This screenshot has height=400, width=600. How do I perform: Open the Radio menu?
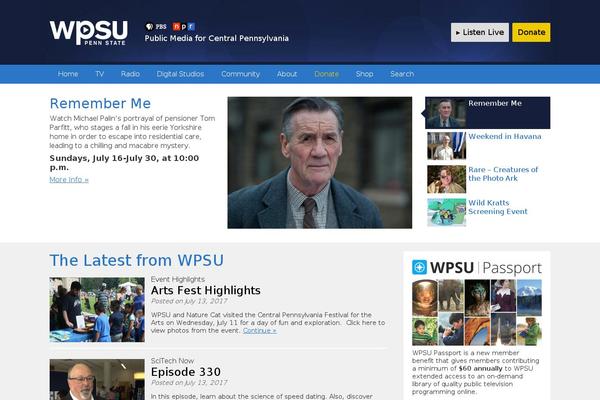[130, 74]
